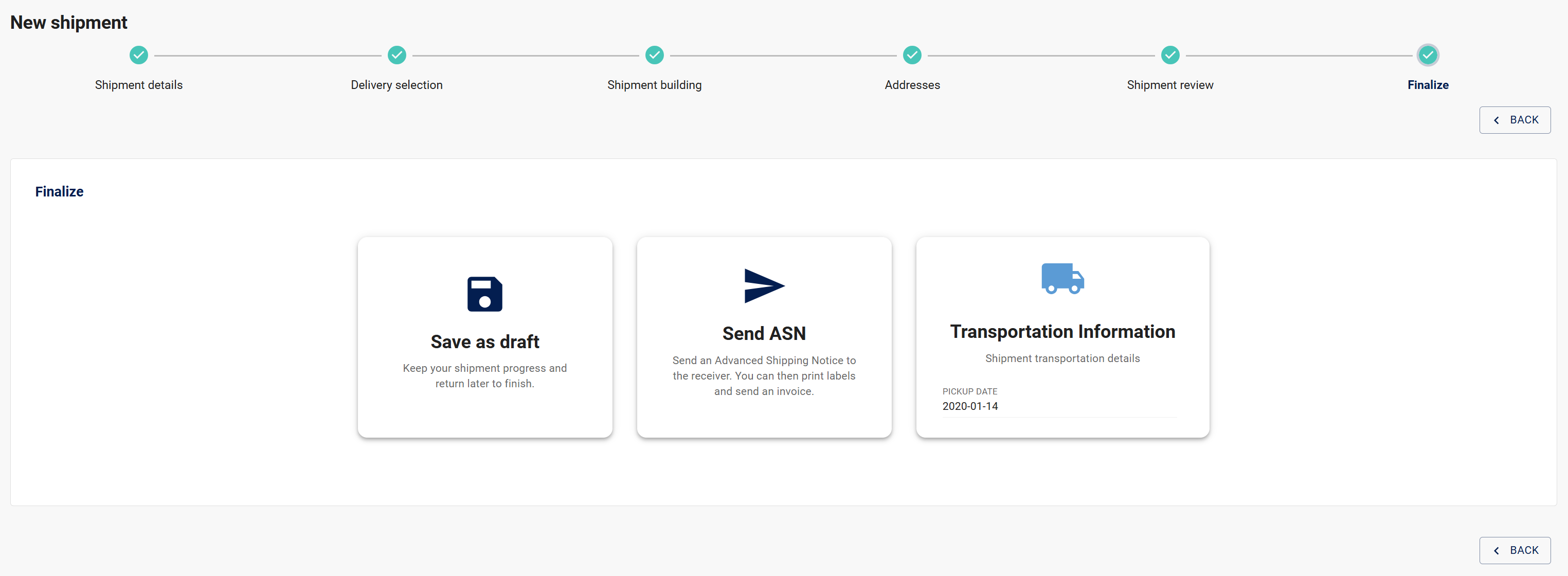Click the Finalize step checkmark circle

tap(1428, 56)
